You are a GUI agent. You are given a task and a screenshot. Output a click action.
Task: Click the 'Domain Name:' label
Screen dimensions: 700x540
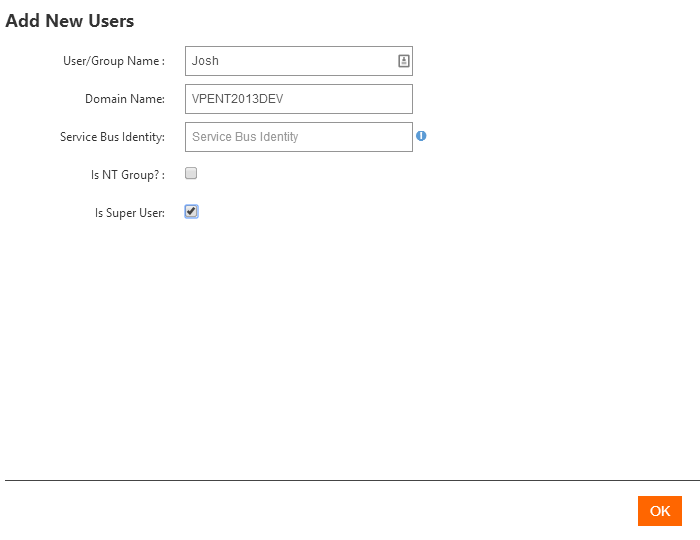point(124,99)
